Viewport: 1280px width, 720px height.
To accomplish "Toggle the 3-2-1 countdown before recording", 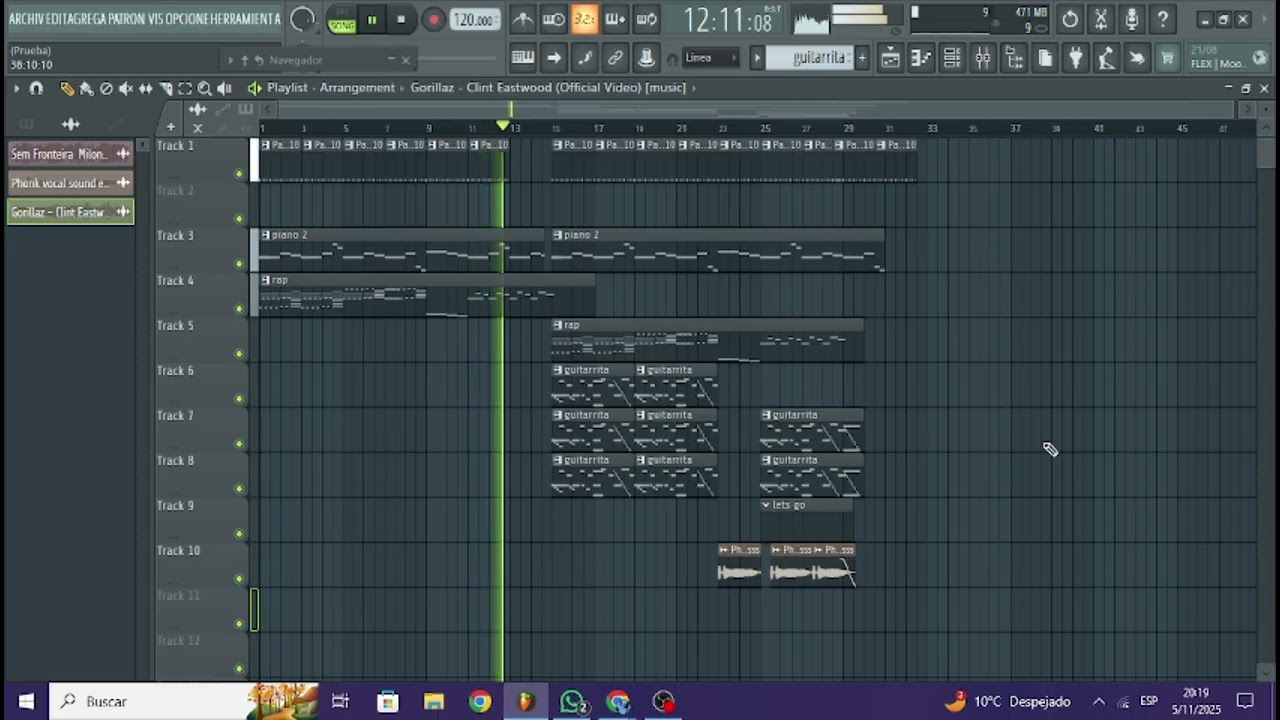I will point(585,19).
